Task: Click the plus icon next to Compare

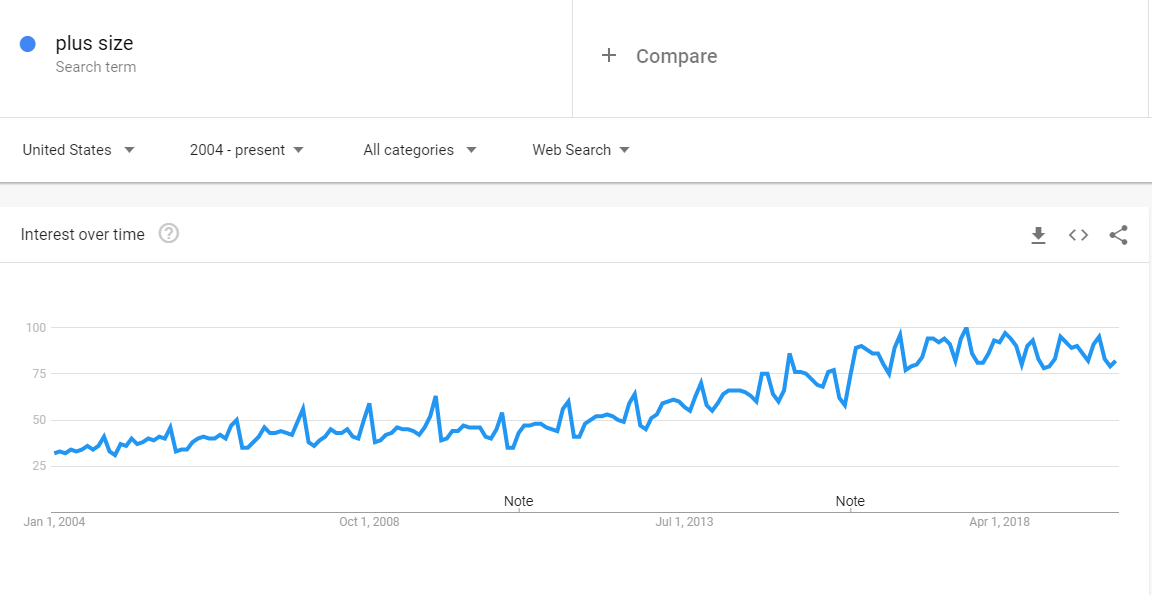Action: coord(608,55)
